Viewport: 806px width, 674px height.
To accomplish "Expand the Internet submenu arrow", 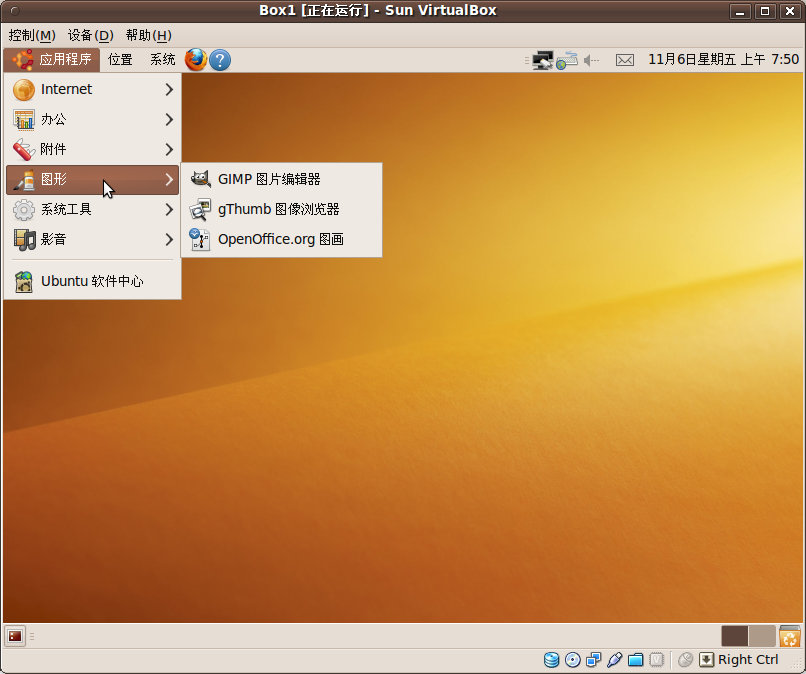I will [x=169, y=89].
